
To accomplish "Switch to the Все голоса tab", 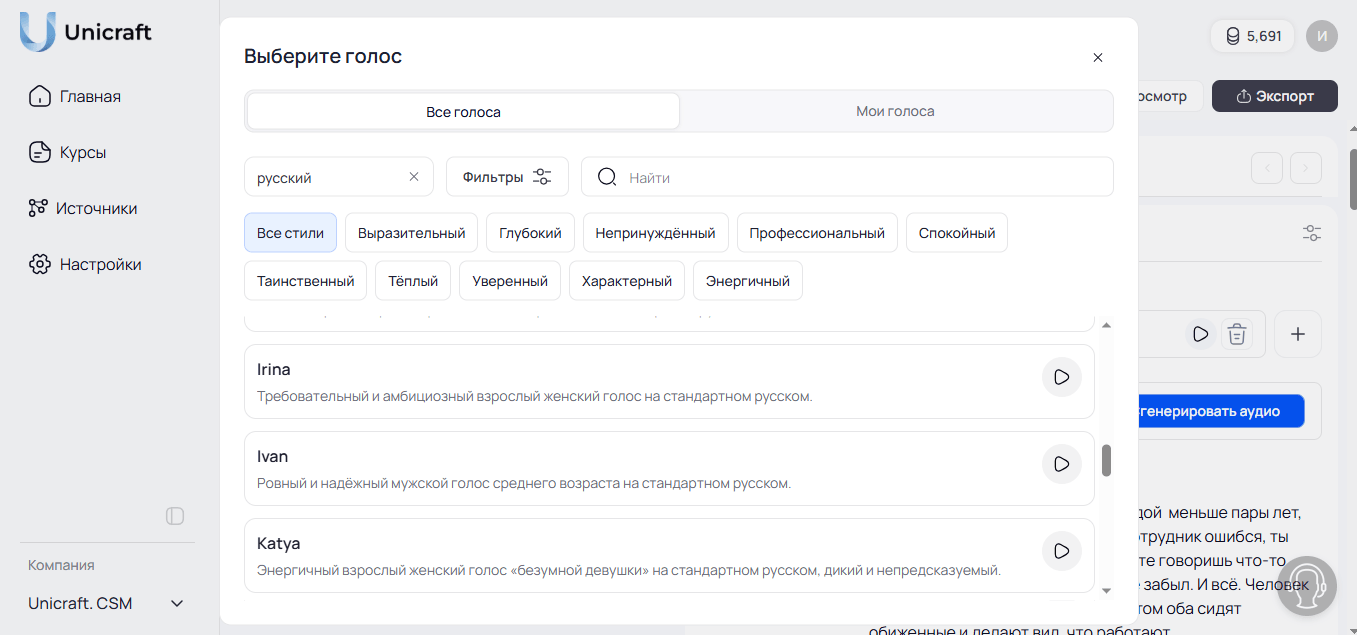I will 463,111.
